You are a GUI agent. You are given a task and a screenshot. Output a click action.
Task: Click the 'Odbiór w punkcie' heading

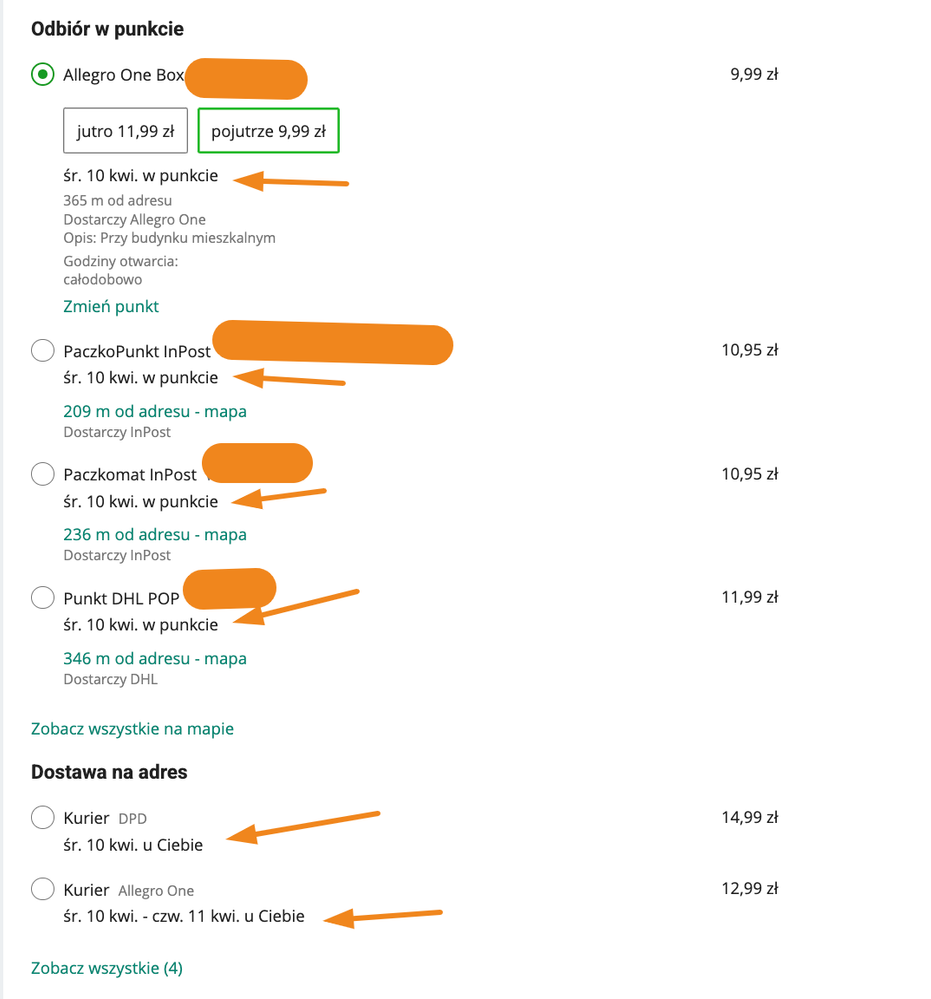click(x=107, y=29)
